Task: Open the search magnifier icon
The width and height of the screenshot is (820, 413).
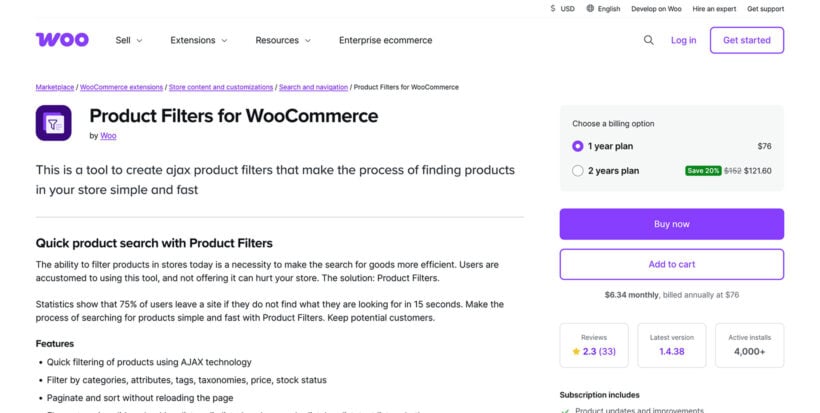Action: [x=649, y=40]
